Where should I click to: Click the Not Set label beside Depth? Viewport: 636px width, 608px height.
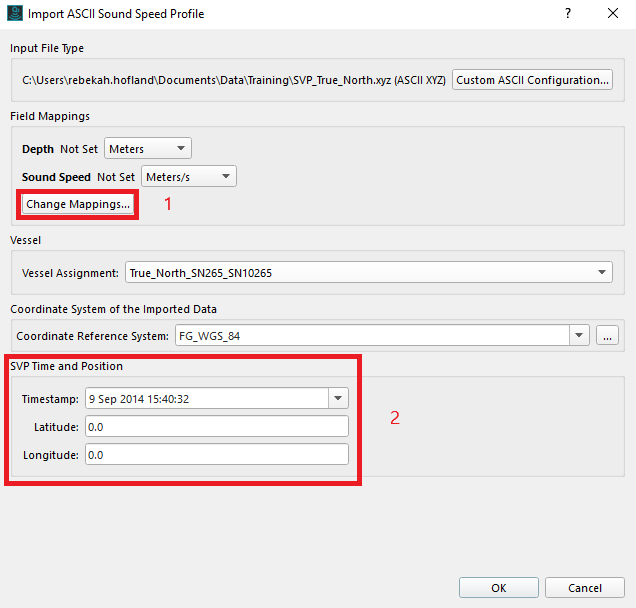click(x=80, y=149)
